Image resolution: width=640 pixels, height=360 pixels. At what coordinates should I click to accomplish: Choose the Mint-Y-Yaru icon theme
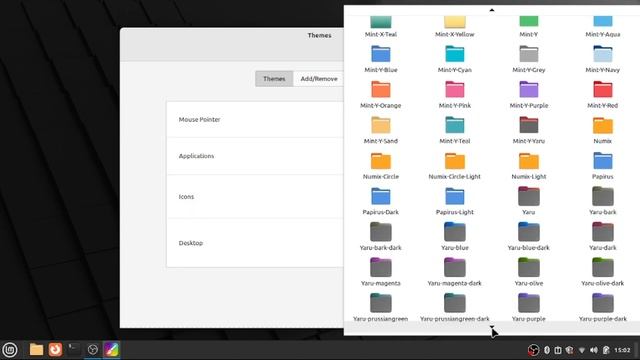tap(529, 130)
